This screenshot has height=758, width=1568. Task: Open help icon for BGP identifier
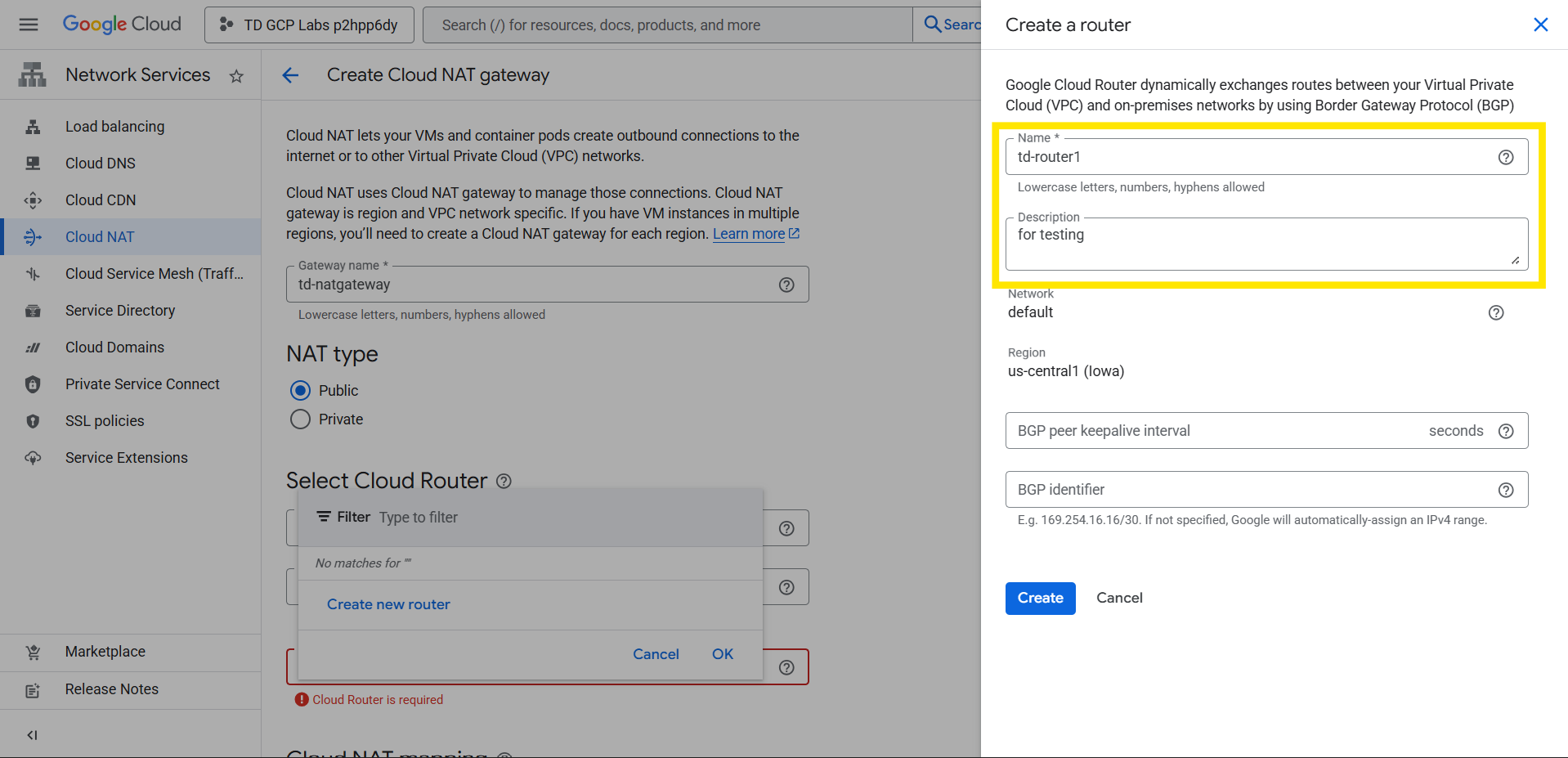[x=1505, y=490]
